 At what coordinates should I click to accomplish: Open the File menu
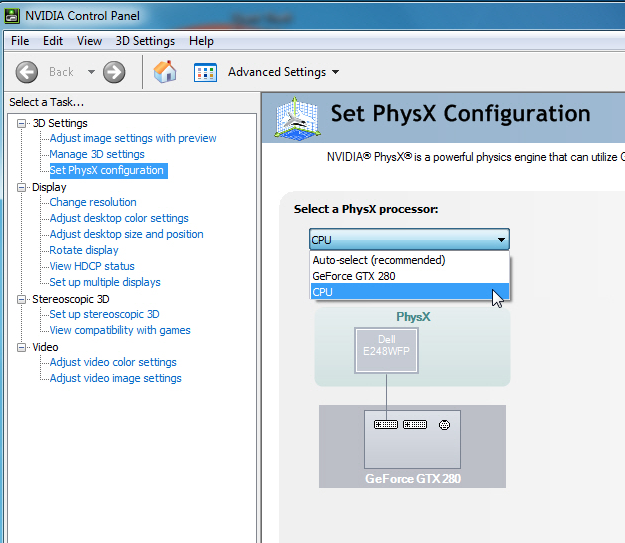pyautogui.click(x=20, y=41)
